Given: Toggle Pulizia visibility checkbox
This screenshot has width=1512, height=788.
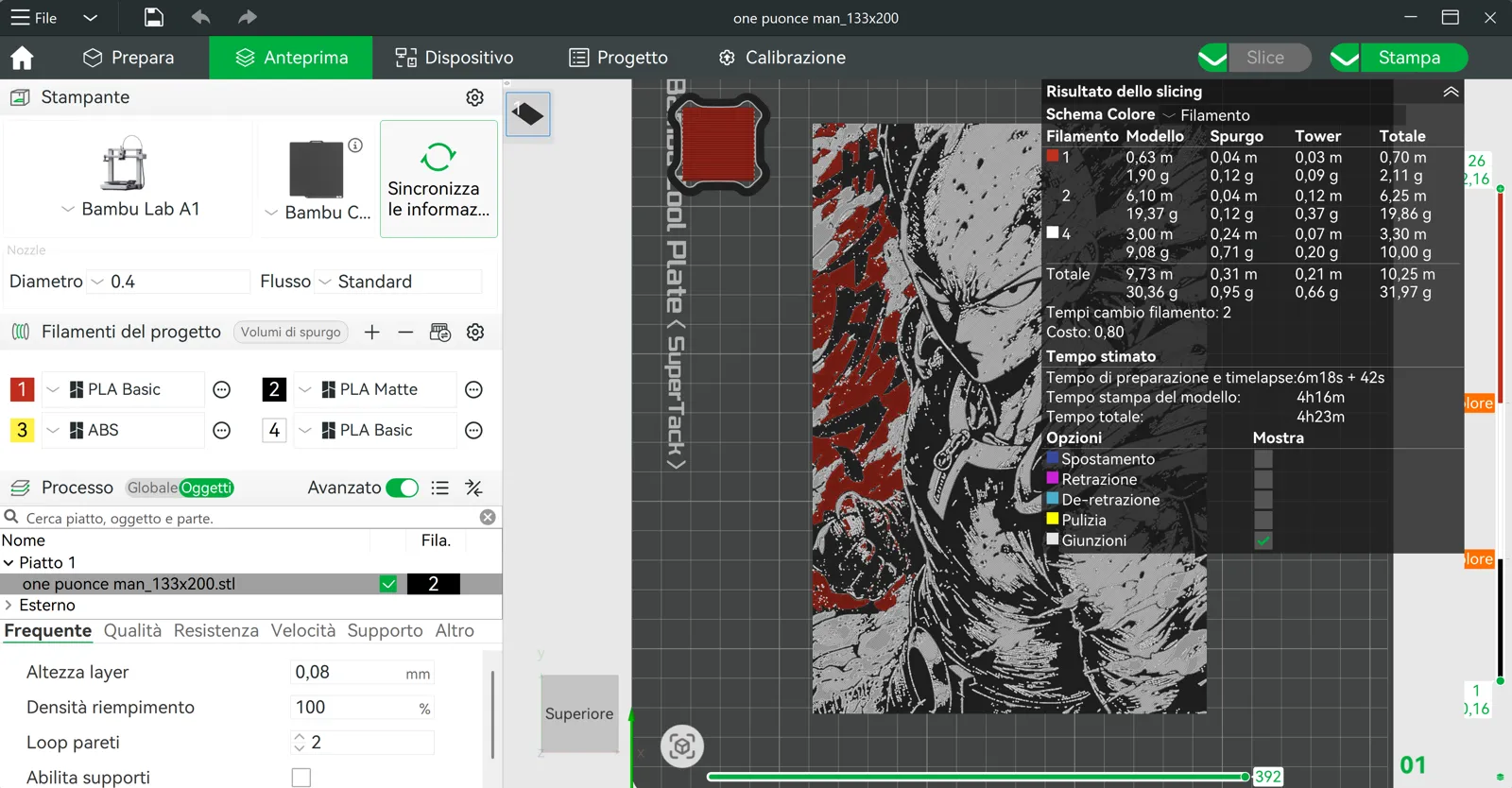Looking at the screenshot, I should [x=1263, y=520].
